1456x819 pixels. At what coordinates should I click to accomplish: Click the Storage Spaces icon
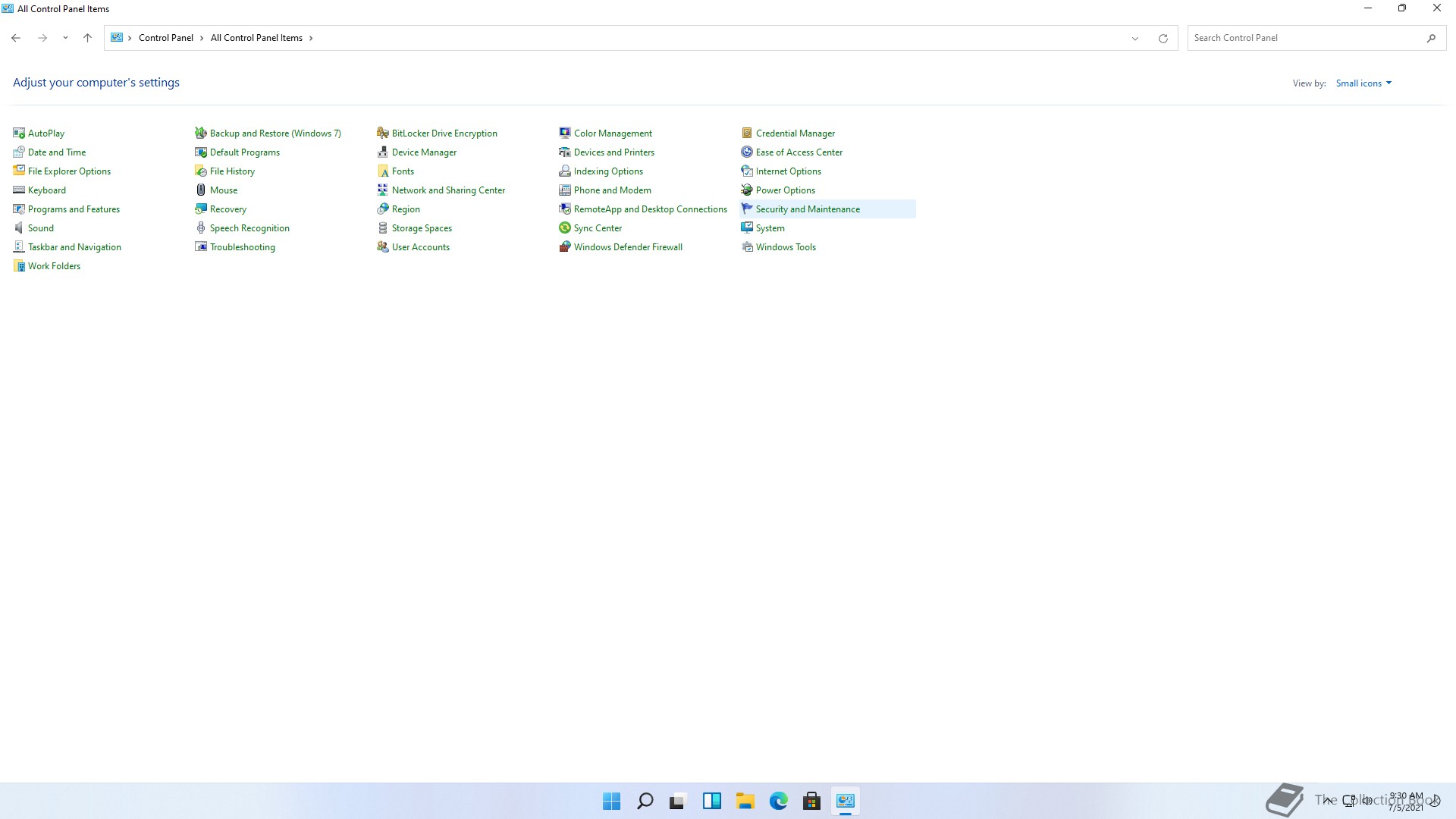(x=383, y=228)
